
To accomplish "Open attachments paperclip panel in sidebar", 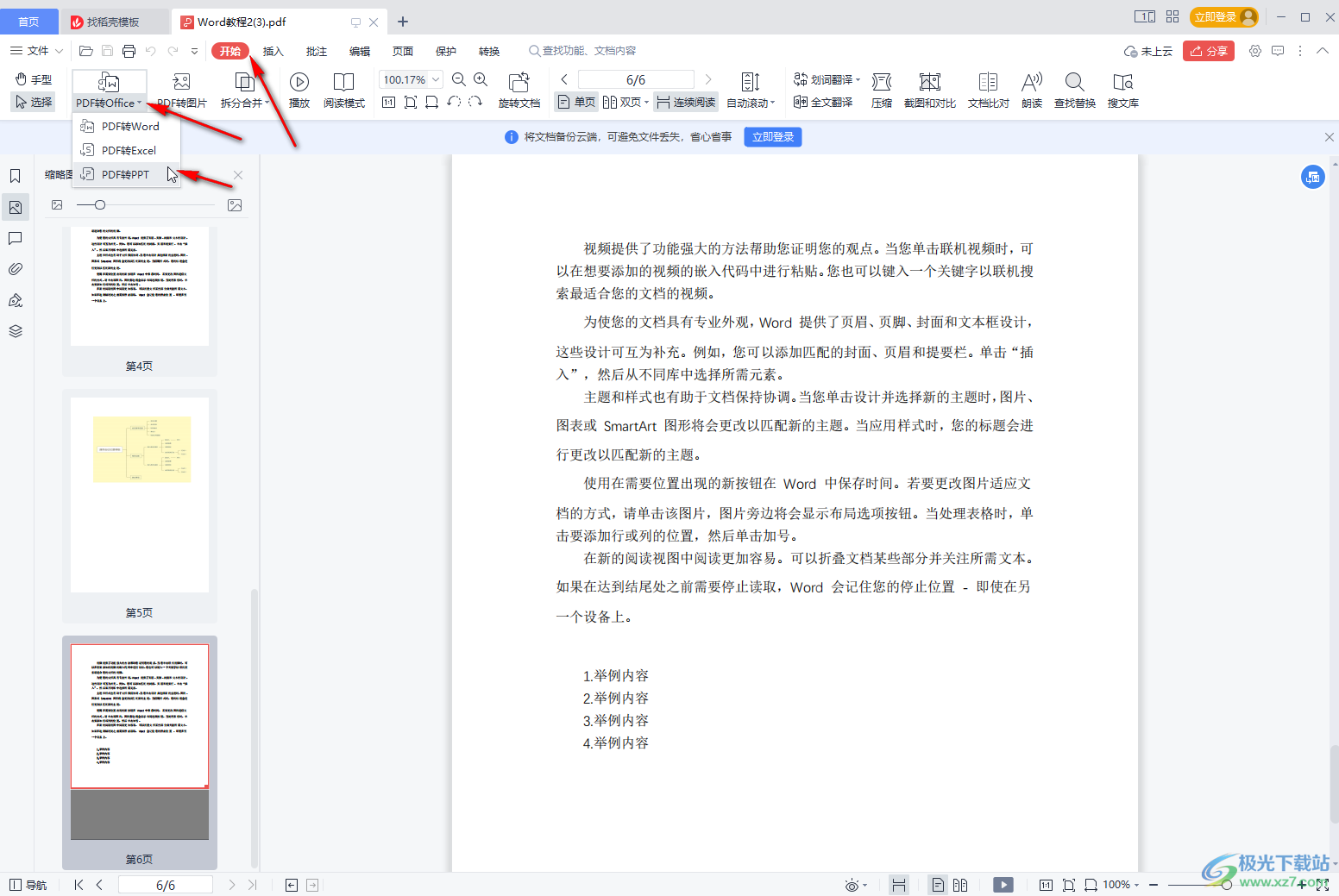I will 16,269.
